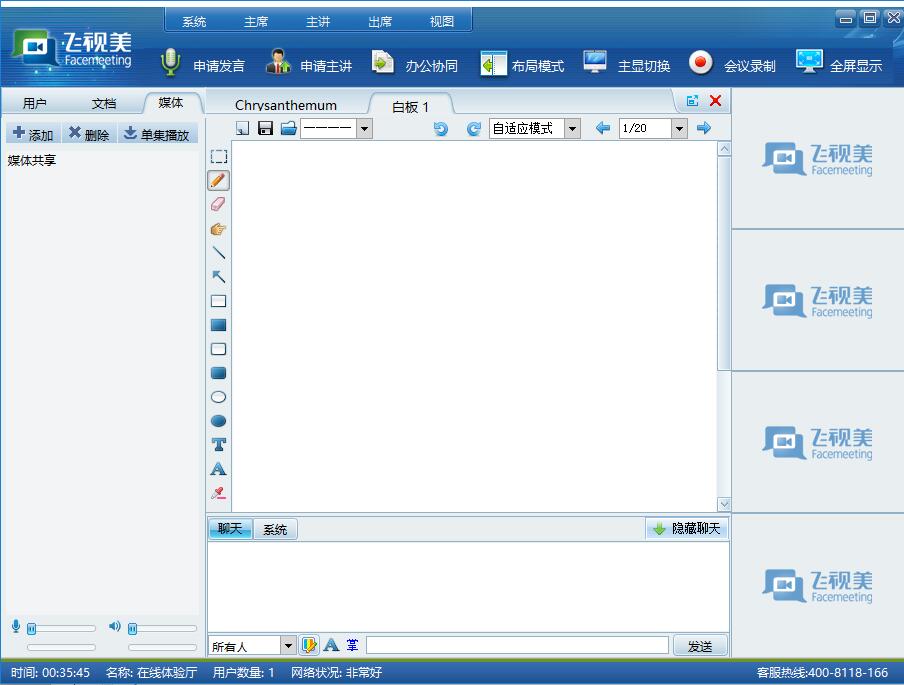
Task: Toggle microphone mute icon
Action: 16,626
